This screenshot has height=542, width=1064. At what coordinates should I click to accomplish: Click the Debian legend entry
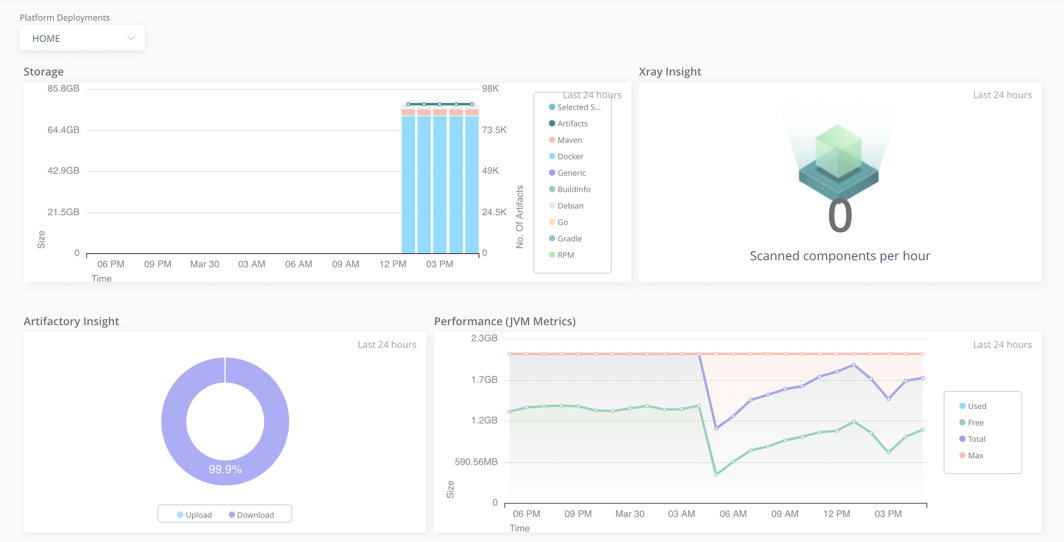pos(570,206)
